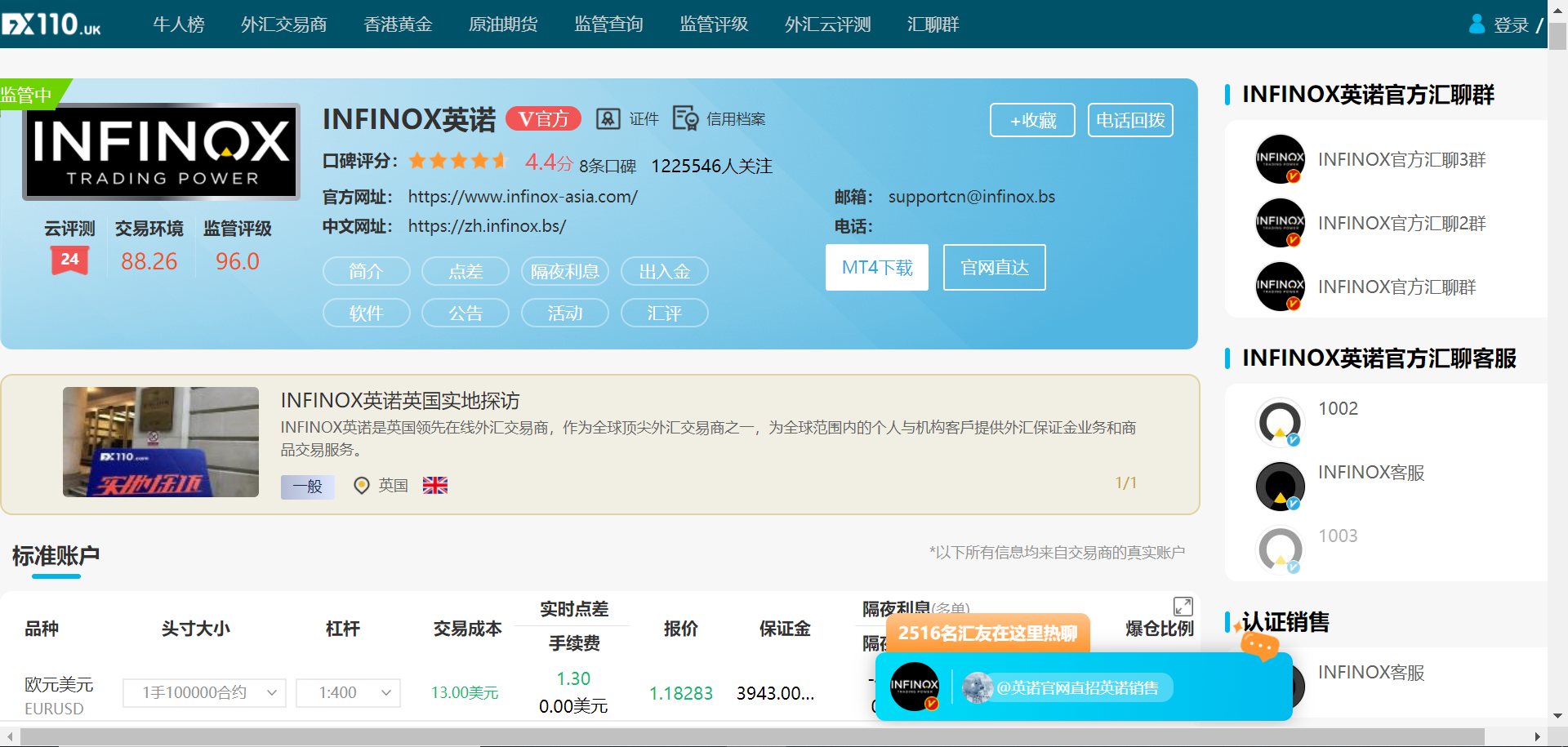Select the 公告 pill tab
Viewport: 1568px width, 747px height.
click(x=465, y=313)
